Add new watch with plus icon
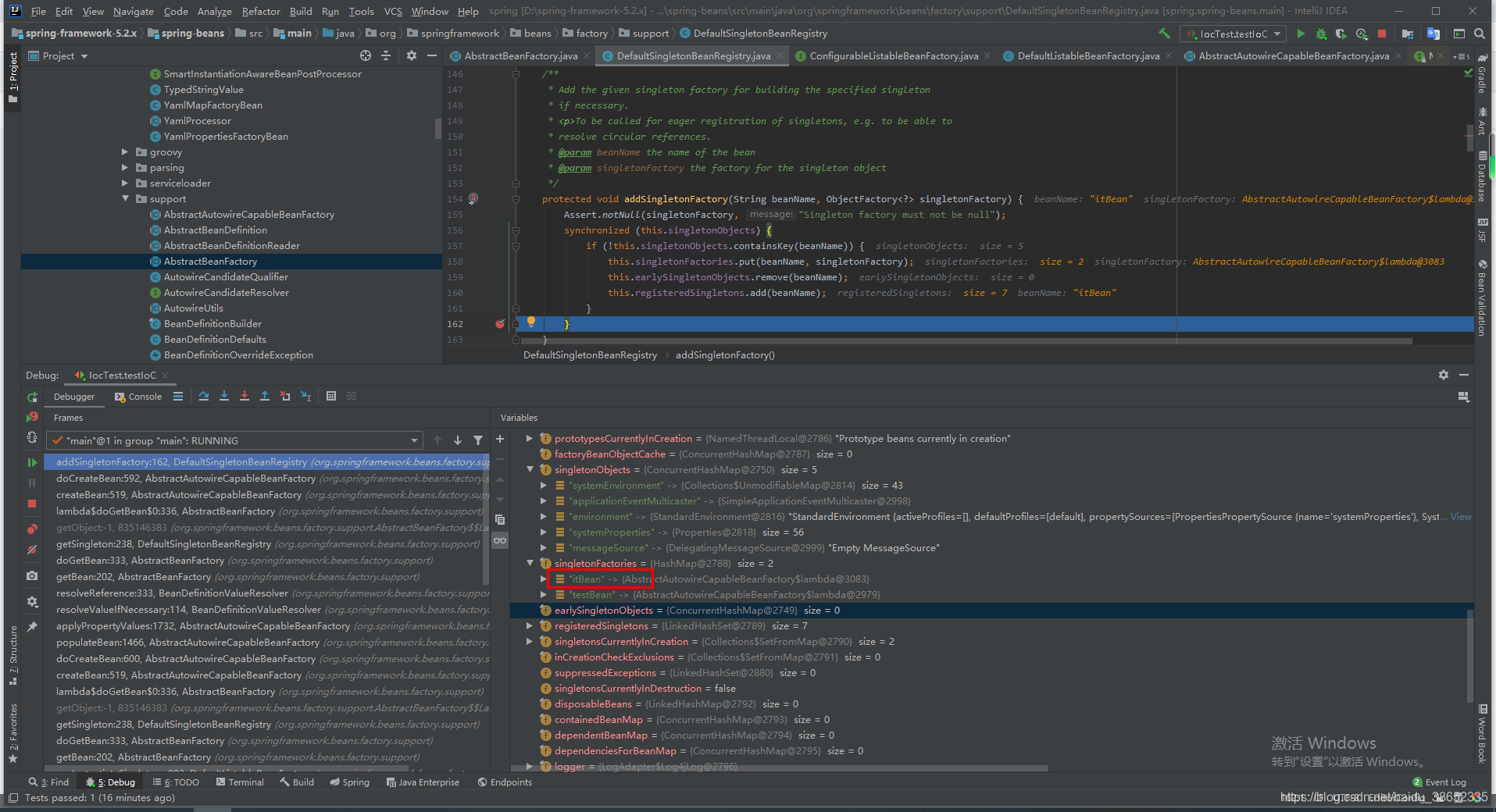 coord(500,439)
